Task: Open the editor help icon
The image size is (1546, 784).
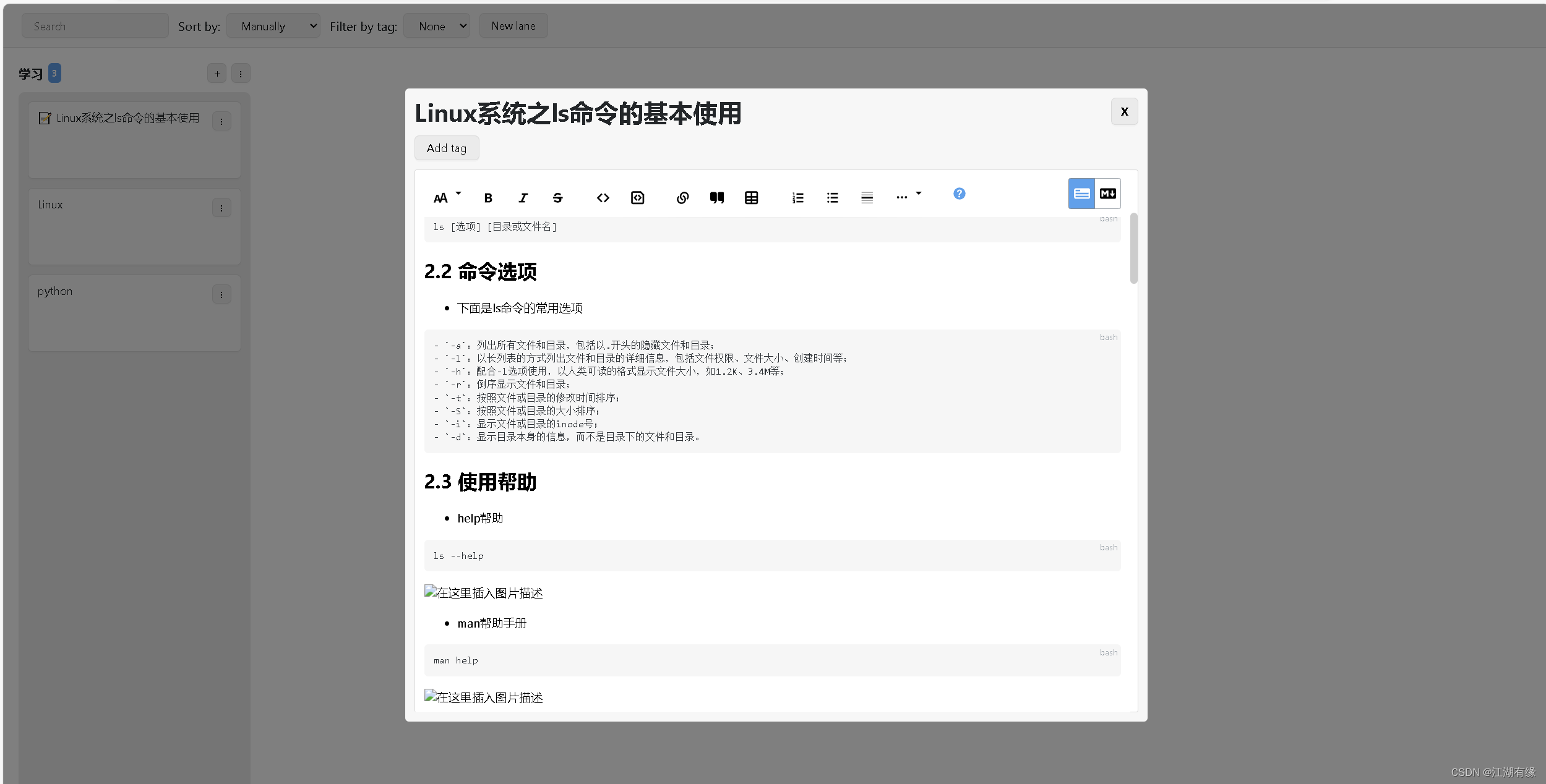Action: pyautogui.click(x=959, y=194)
